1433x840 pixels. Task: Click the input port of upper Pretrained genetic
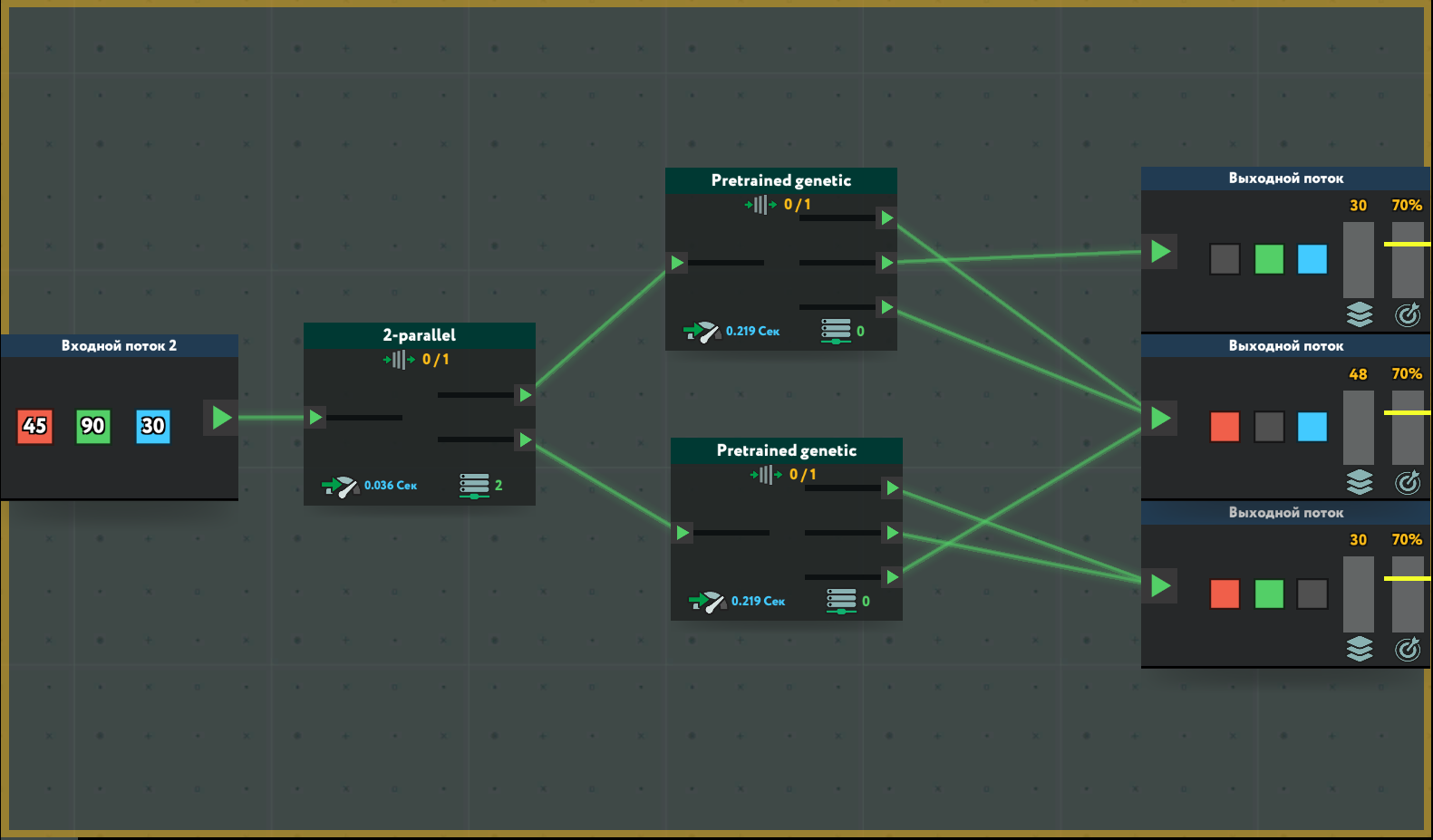pyautogui.click(x=677, y=263)
